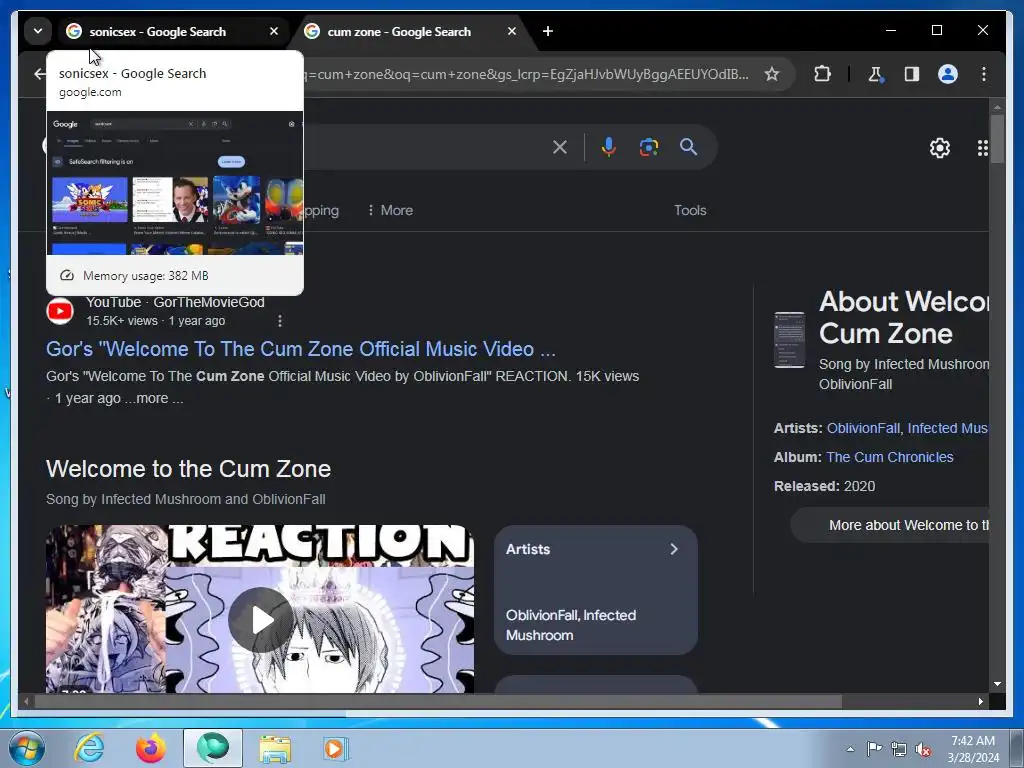Click the Welcome to the Cum Zone heading
This screenshot has height=768, width=1024.
coord(188,469)
